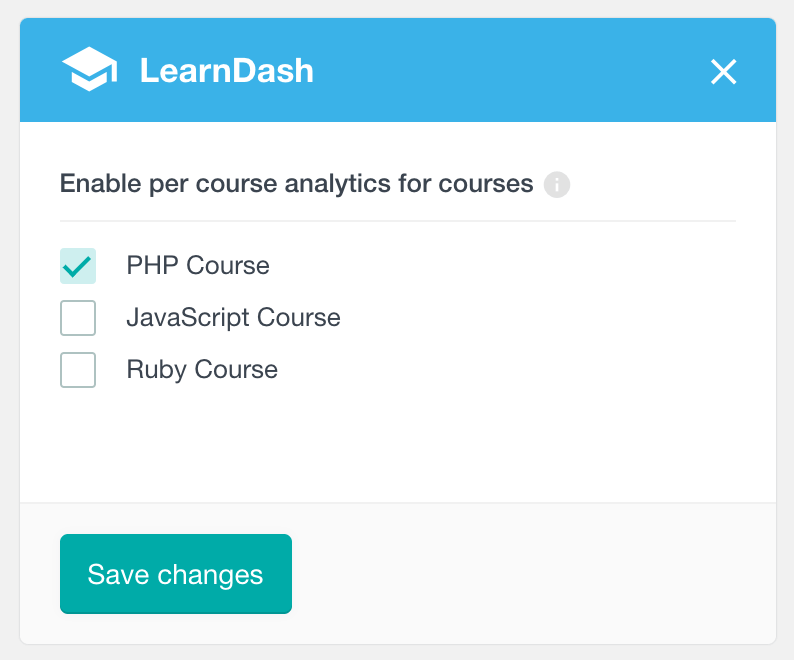Click the LearnDash graduation cap logo
794x660 pixels.
[90, 69]
